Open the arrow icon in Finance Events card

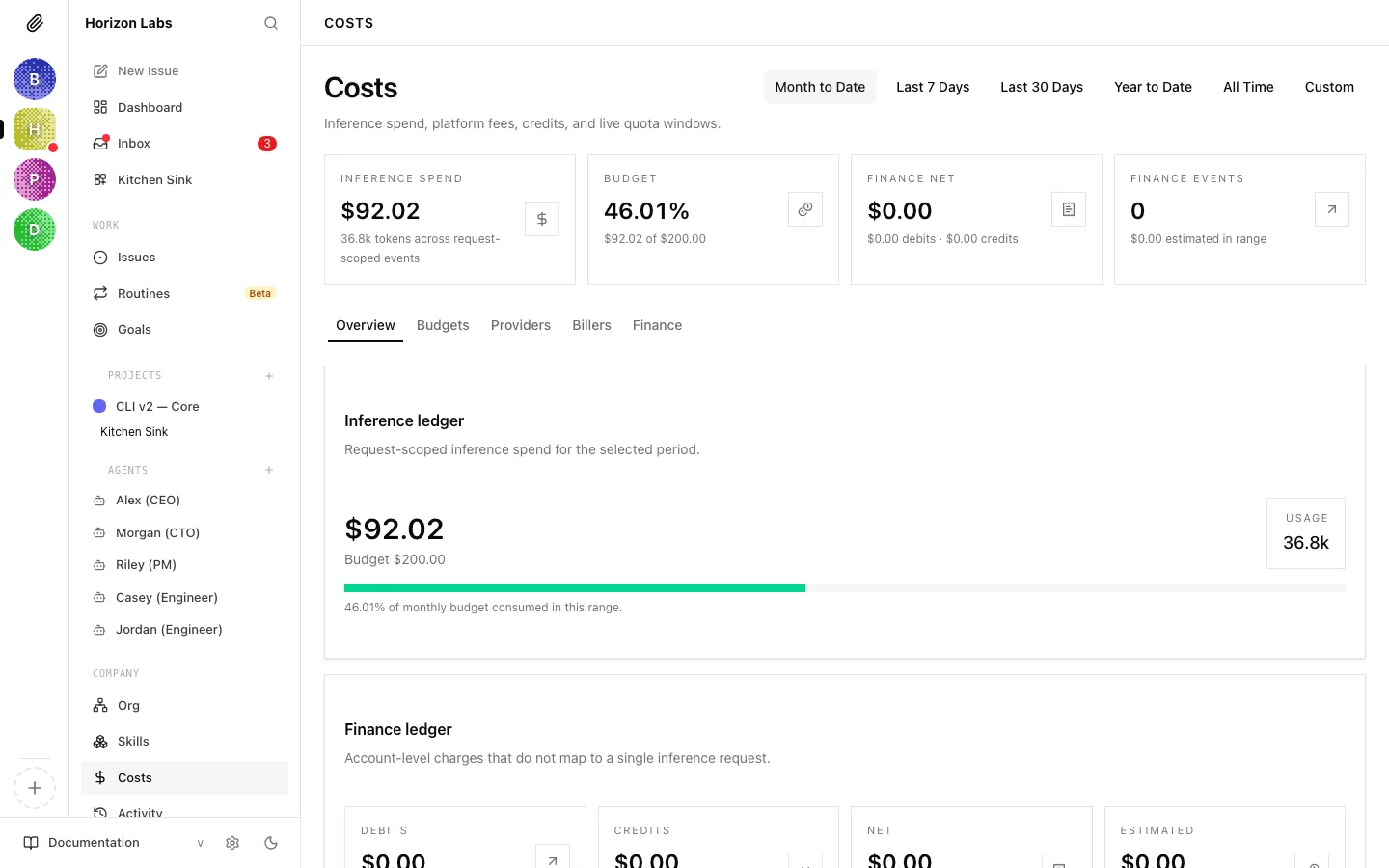[x=1332, y=209]
